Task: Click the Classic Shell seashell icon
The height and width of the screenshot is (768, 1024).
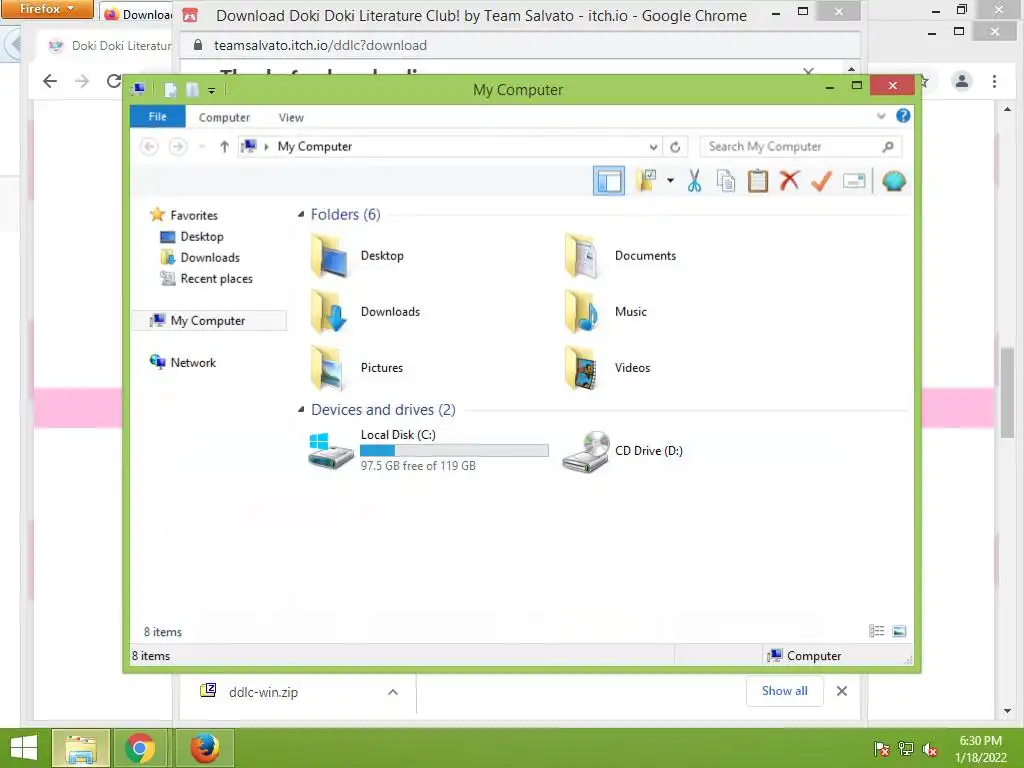Action: pyautogui.click(x=893, y=181)
